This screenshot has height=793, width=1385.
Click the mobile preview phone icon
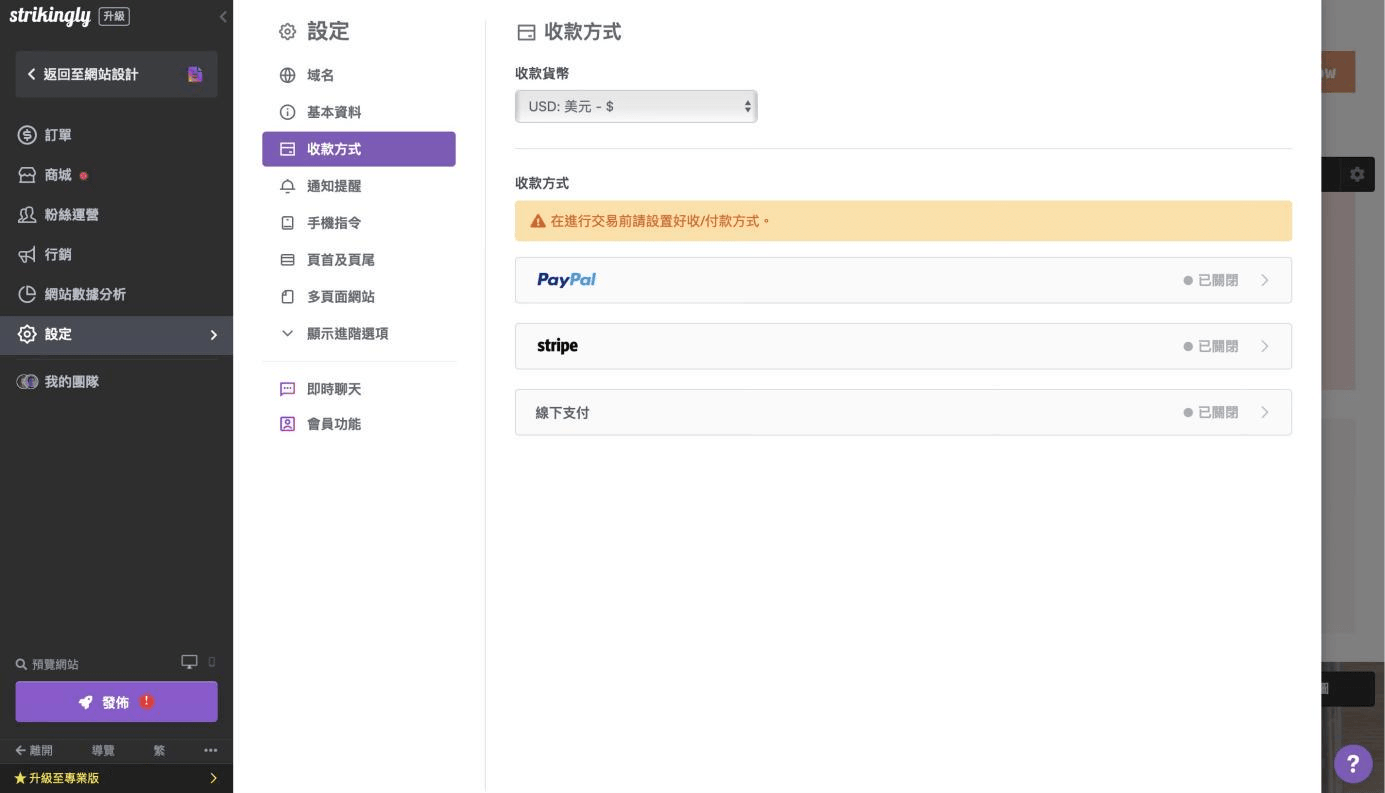(211, 662)
